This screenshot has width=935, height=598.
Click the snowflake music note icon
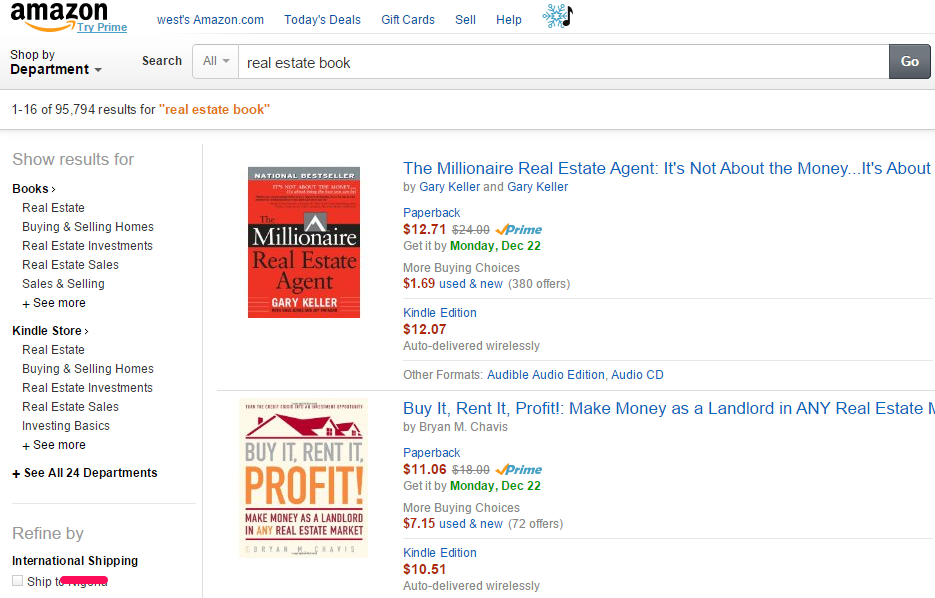pos(557,16)
